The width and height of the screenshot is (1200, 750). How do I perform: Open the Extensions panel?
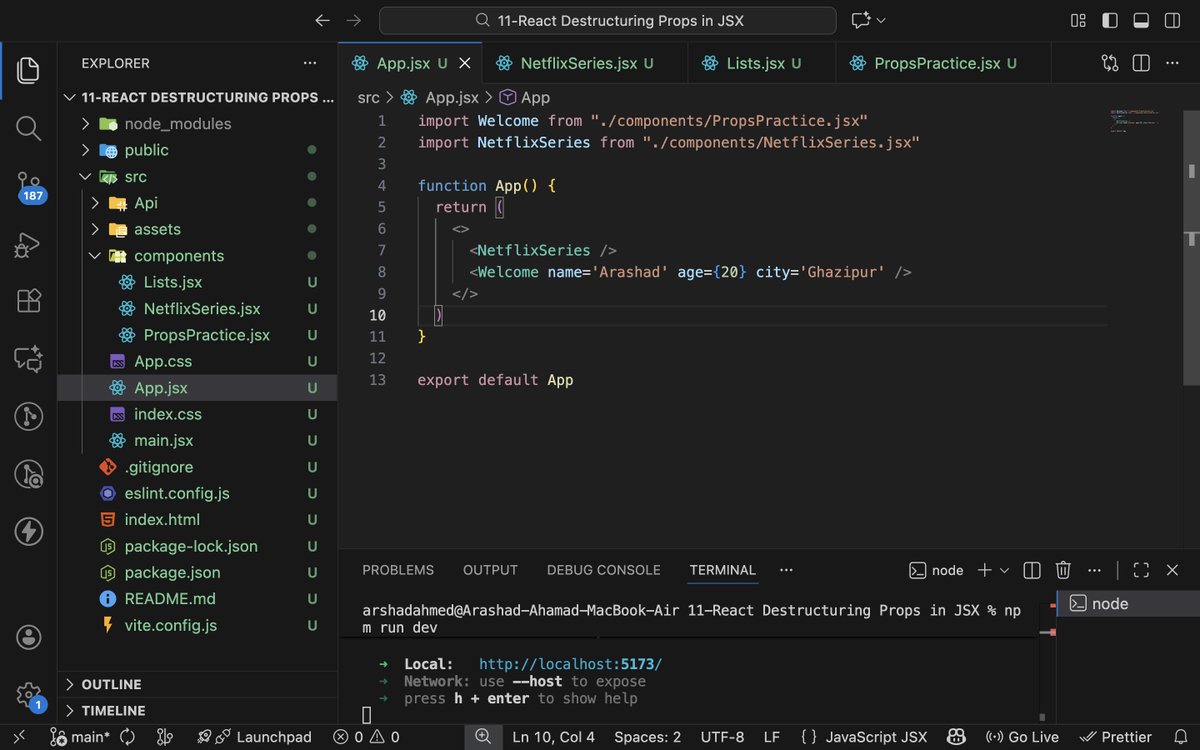coord(27,300)
